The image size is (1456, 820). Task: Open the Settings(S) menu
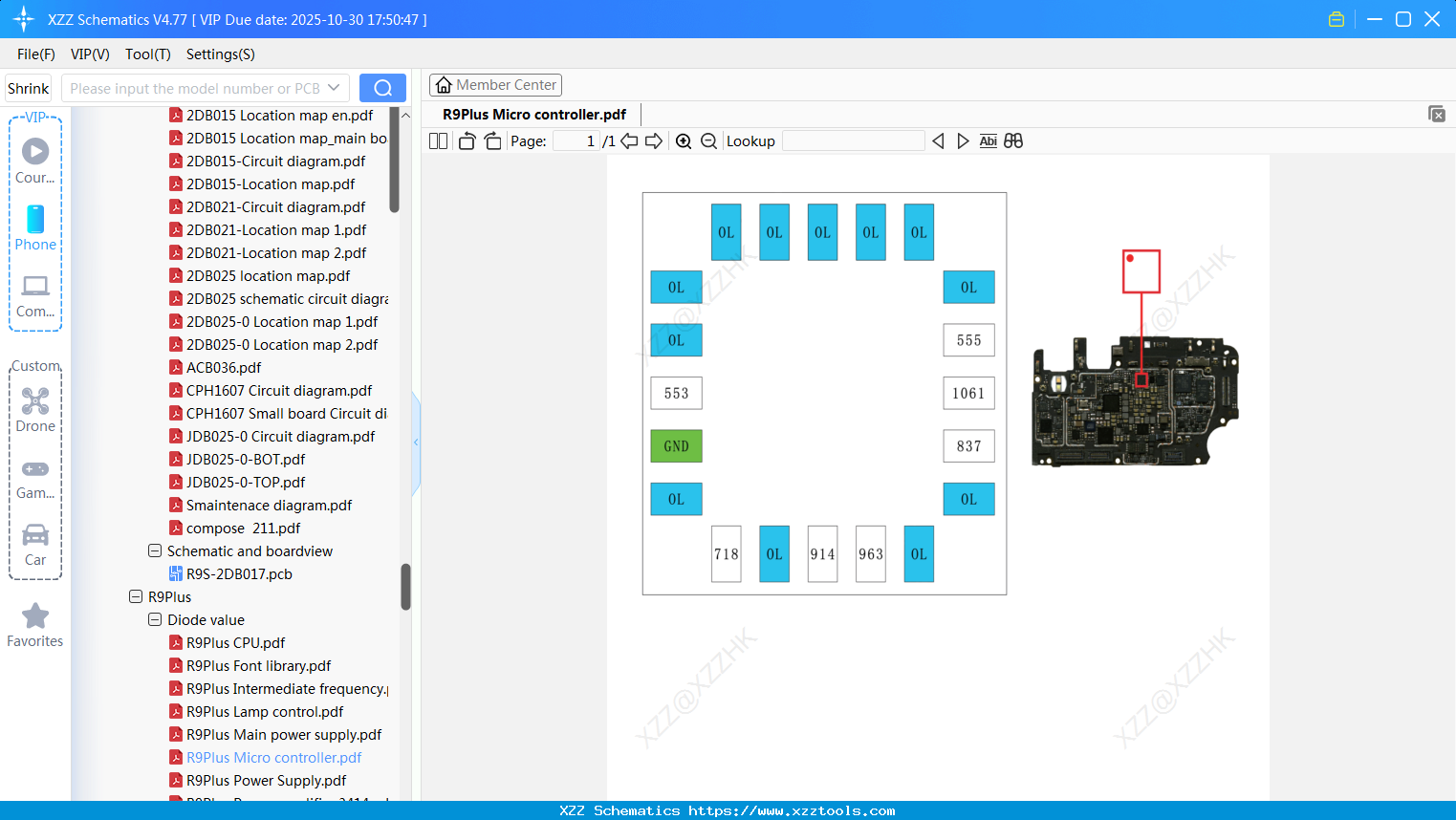coord(221,54)
